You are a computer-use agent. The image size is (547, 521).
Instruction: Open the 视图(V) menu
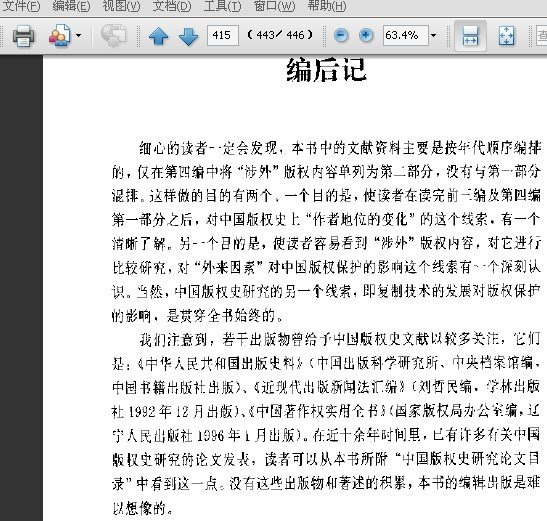[121, 6]
